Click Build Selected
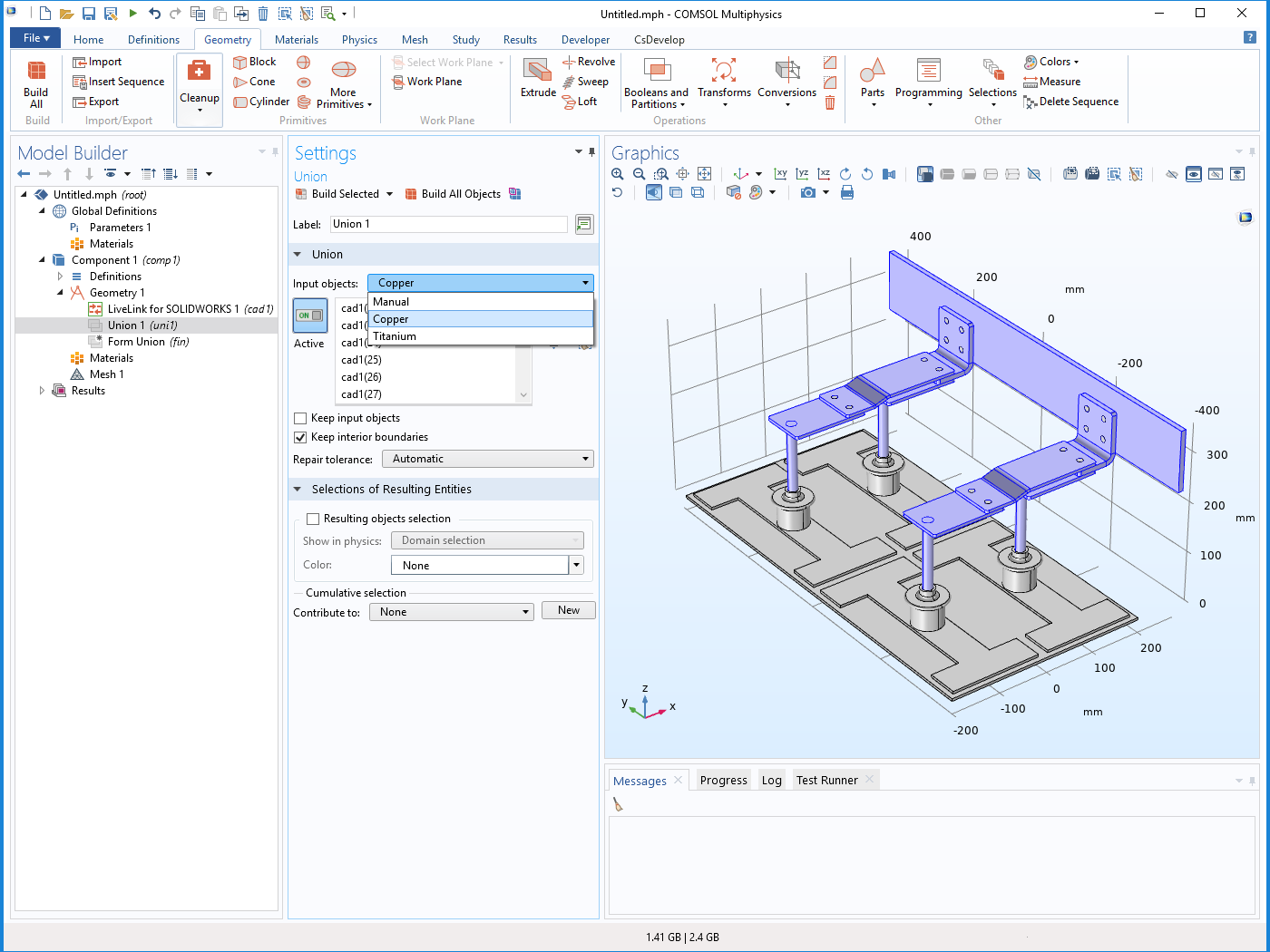 point(337,194)
